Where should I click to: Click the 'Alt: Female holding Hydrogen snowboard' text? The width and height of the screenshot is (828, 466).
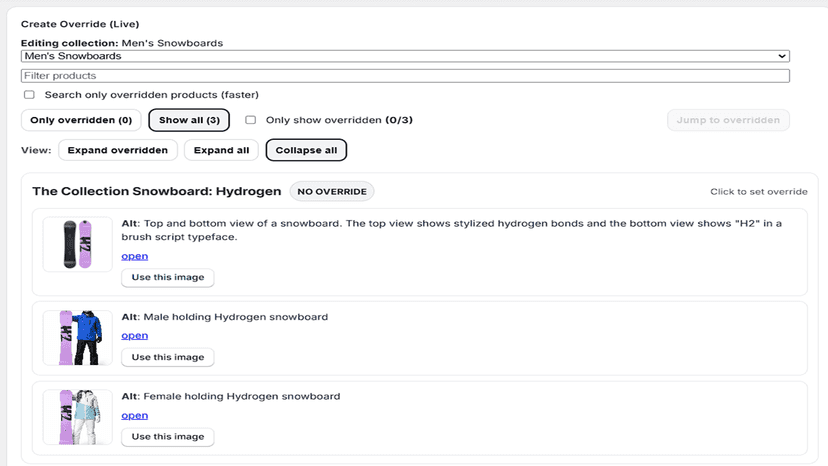pyautogui.click(x=231, y=396)
